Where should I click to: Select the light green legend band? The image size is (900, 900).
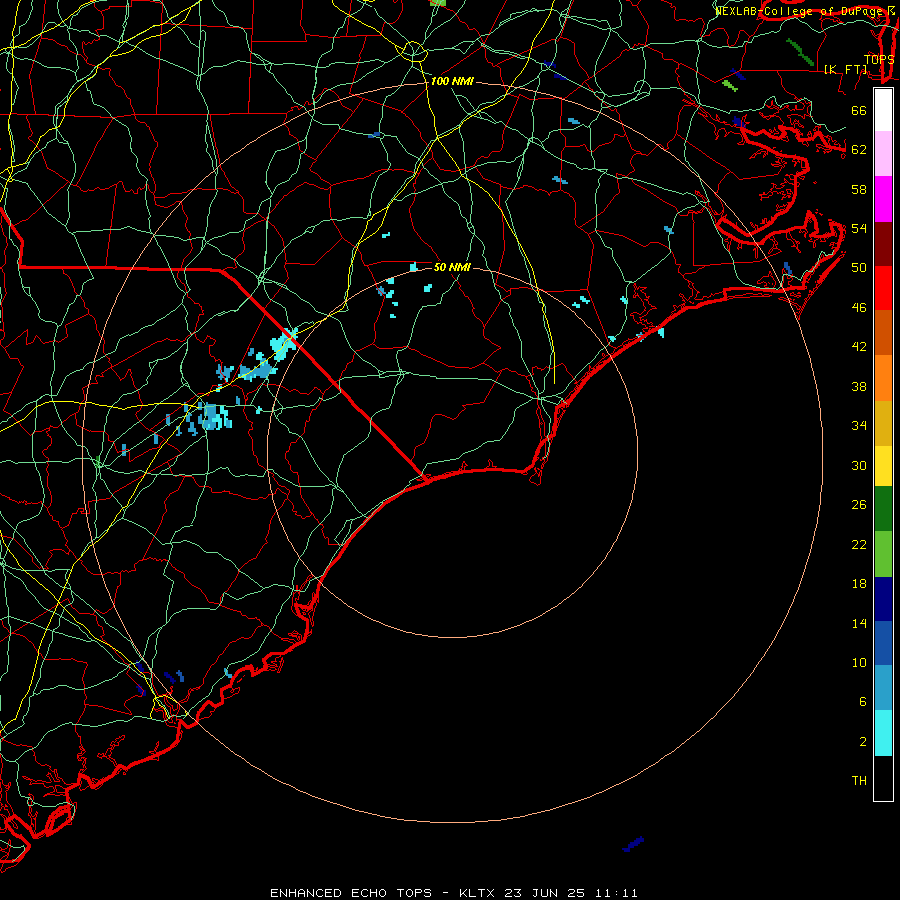[x=883, y=554]
